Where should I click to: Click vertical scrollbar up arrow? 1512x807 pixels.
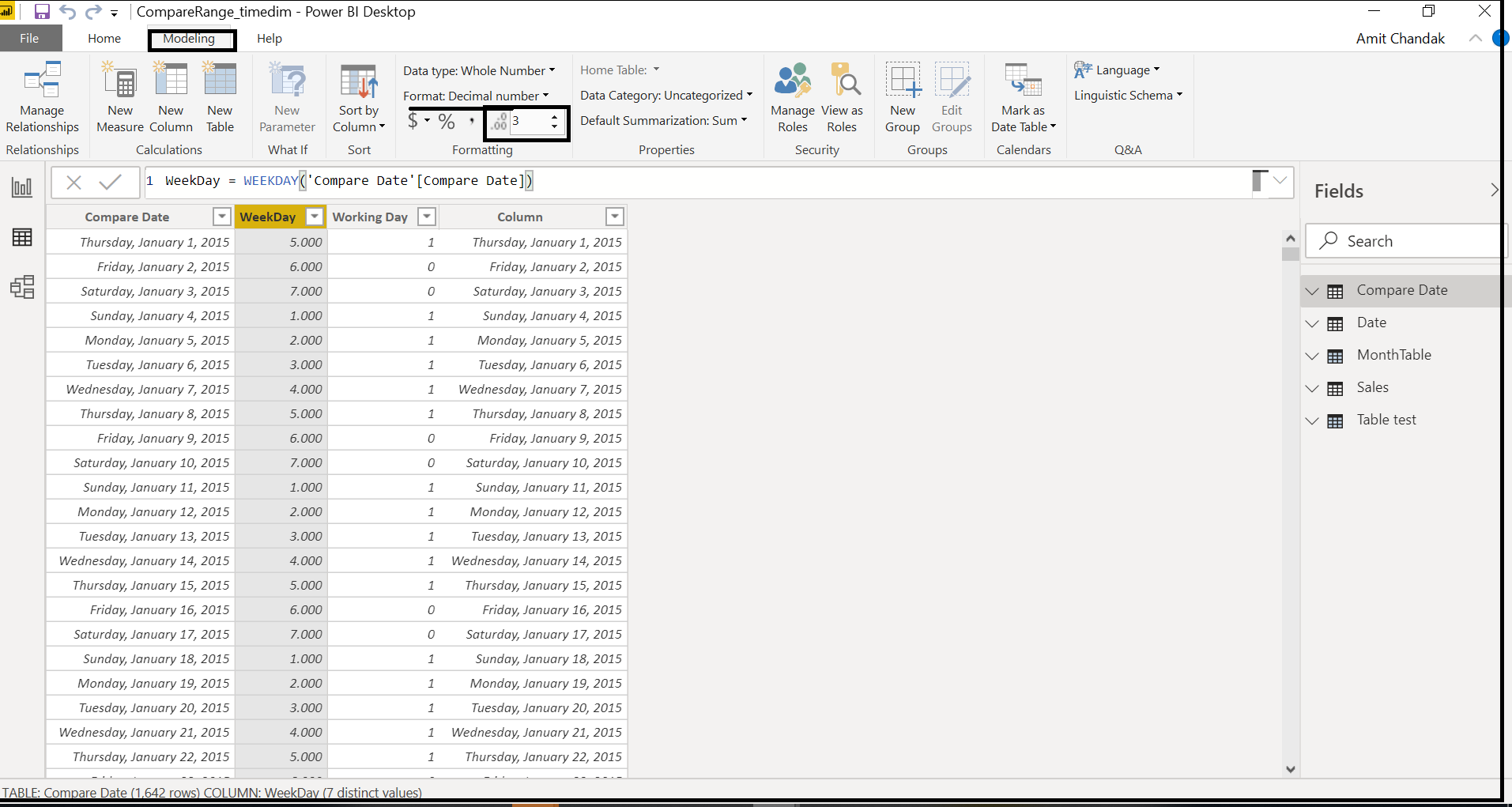click(x=1291, y=237)
